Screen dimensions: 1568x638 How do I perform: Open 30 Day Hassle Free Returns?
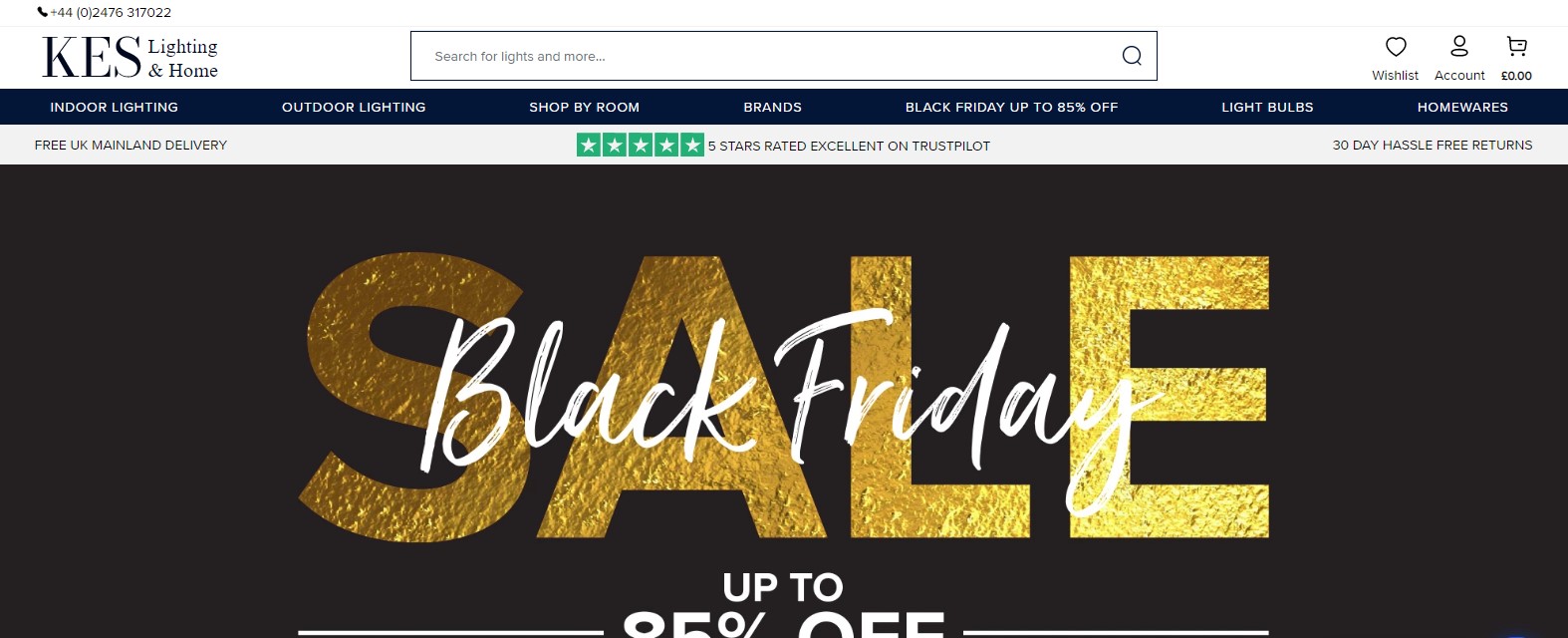coord(1433,145)
